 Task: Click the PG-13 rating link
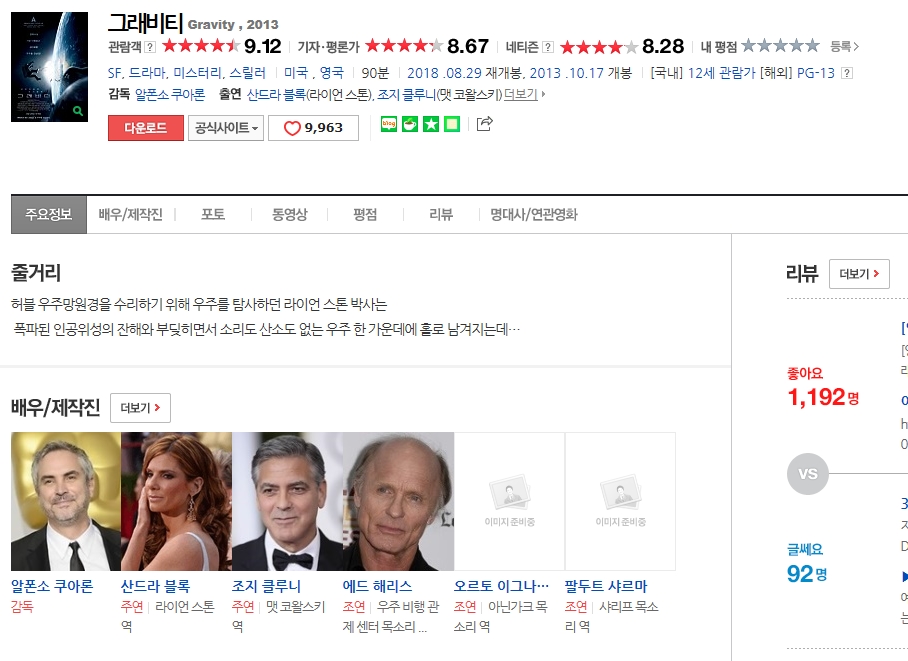click(816, 73)
